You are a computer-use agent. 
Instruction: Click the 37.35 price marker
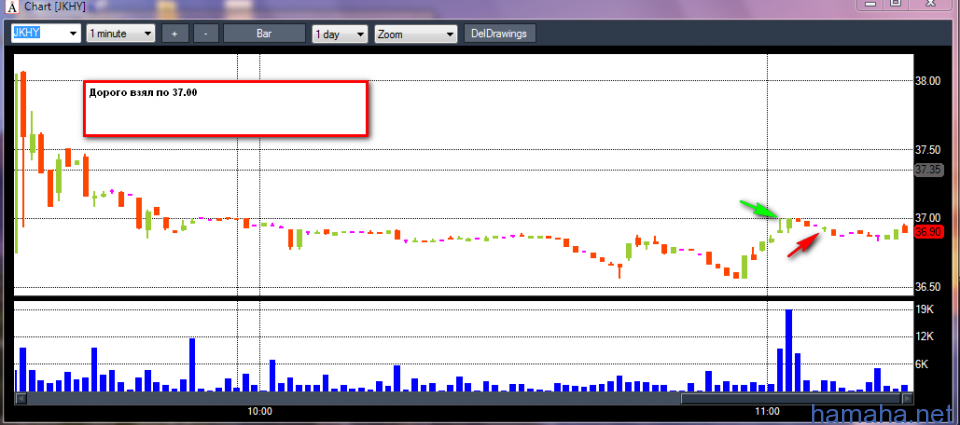(x=927, y=170)
